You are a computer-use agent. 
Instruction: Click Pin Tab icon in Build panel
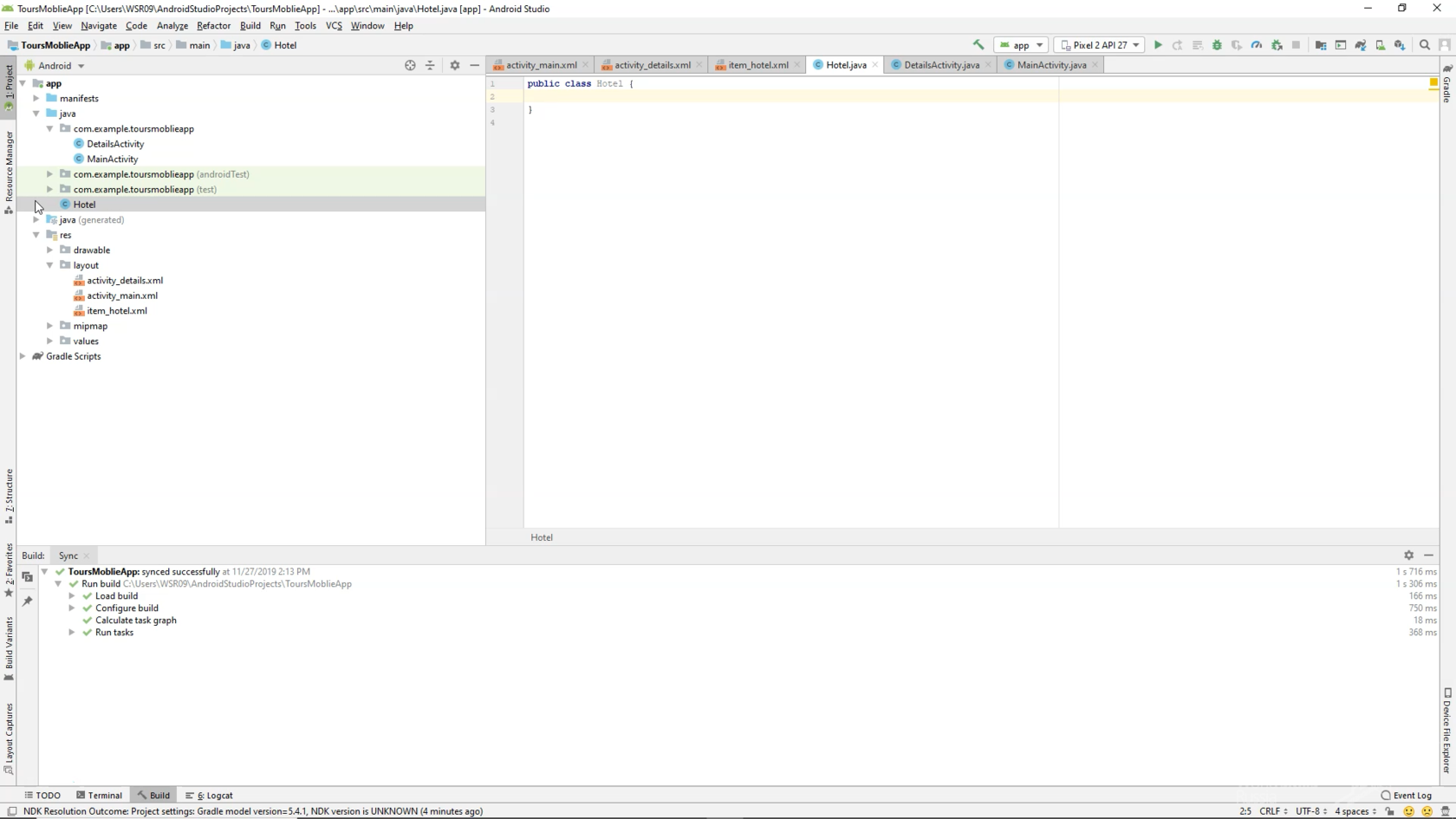click(x=28, y=601)
